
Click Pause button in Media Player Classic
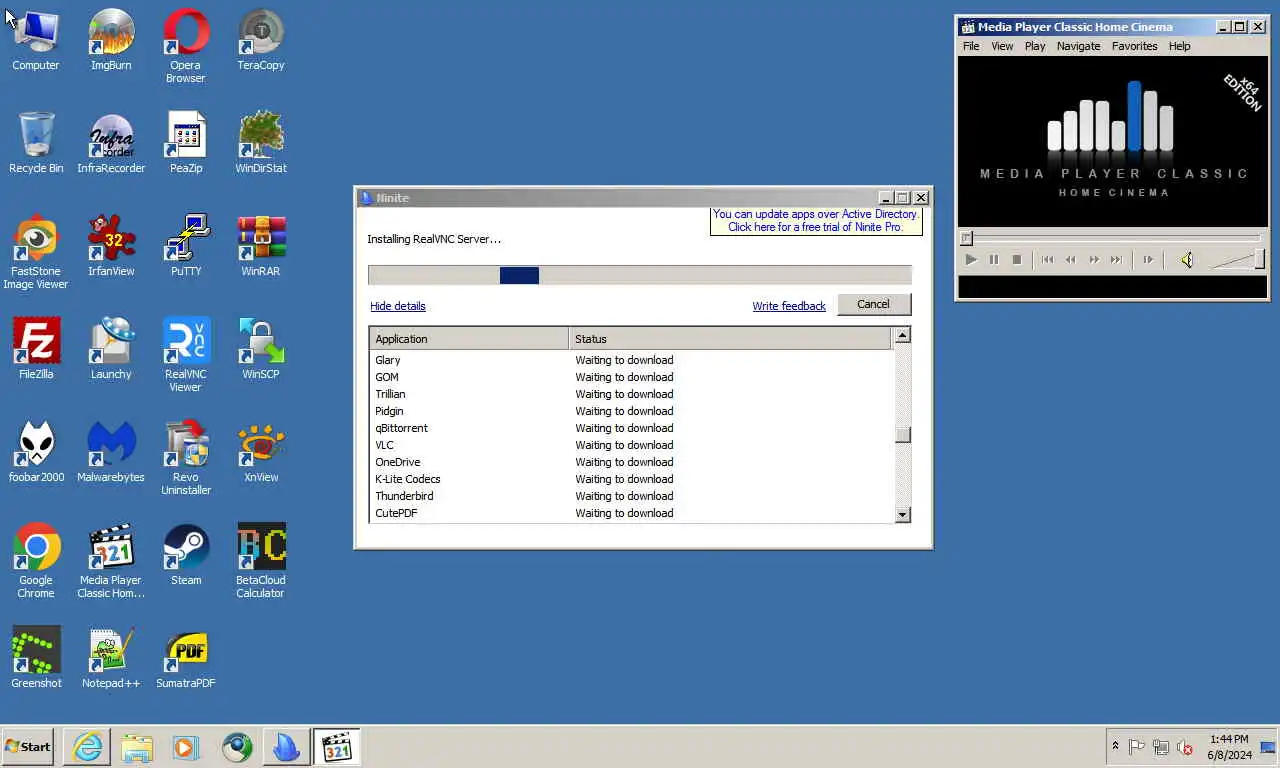pyautogui.click(x=993, y=260)
